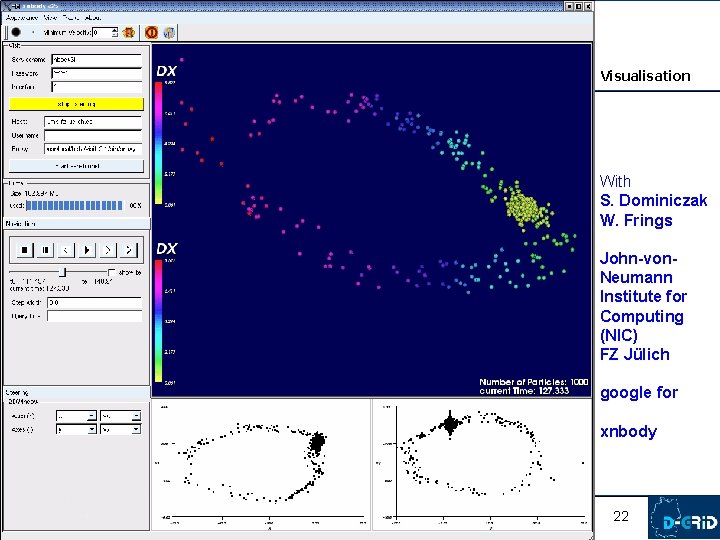Click the 'xnbody' text on the slide

pos(628,432)
